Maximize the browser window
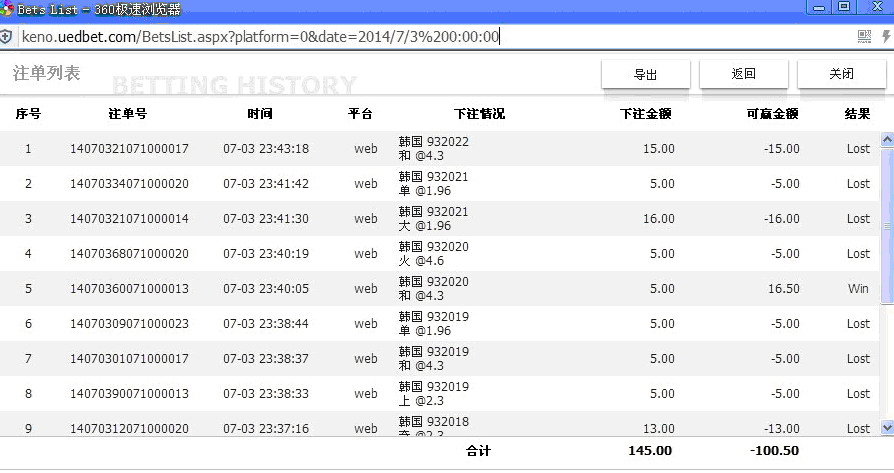894x473 pixels. click(844, 7)
